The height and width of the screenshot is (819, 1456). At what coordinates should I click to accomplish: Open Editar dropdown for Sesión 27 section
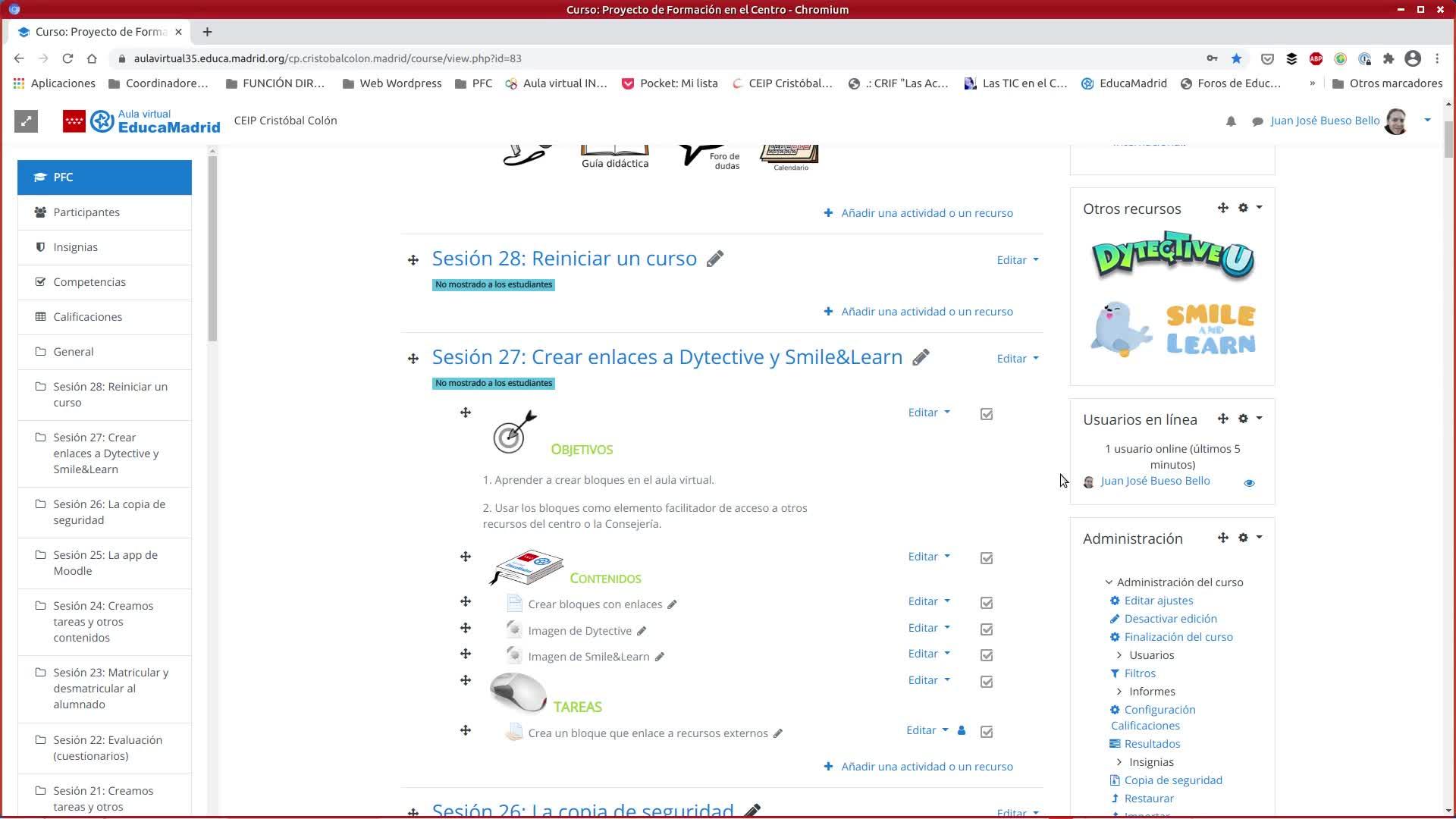coord(1017,359)
